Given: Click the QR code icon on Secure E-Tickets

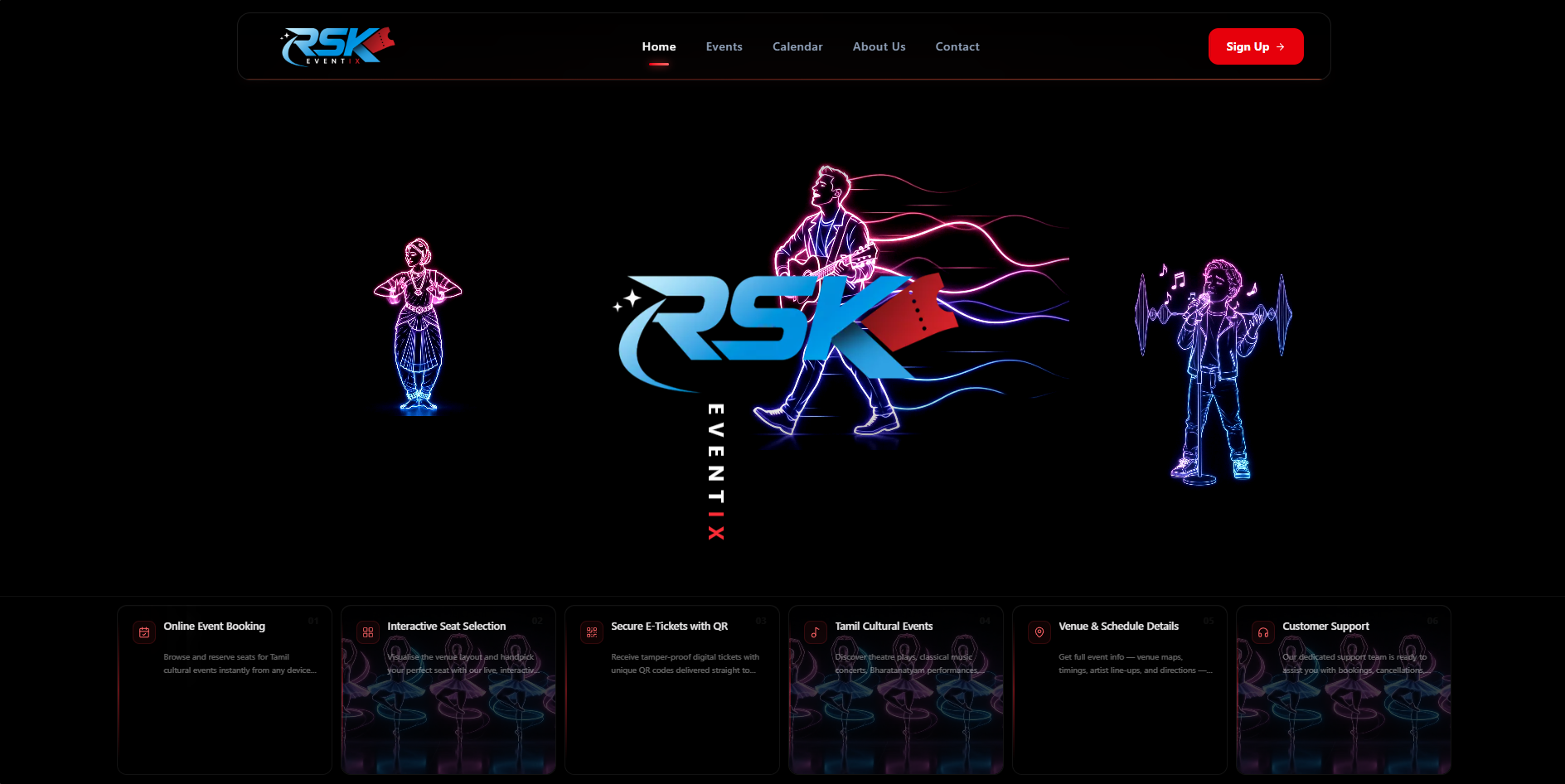Looking at the screenshot, I should pyautogui.click(x=592, y=632).
